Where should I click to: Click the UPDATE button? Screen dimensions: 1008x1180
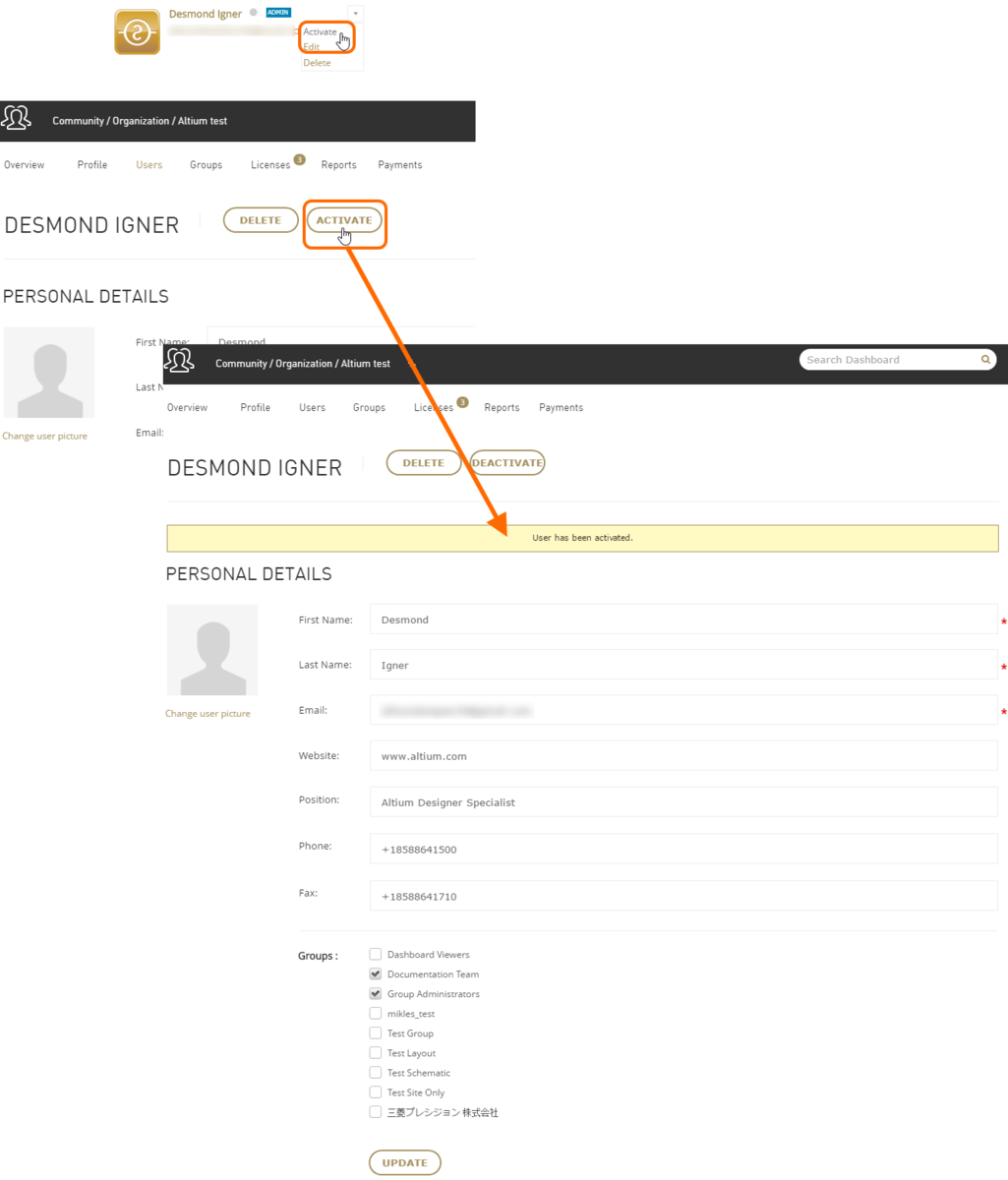pyautogui.click(x=404, y=1162)
